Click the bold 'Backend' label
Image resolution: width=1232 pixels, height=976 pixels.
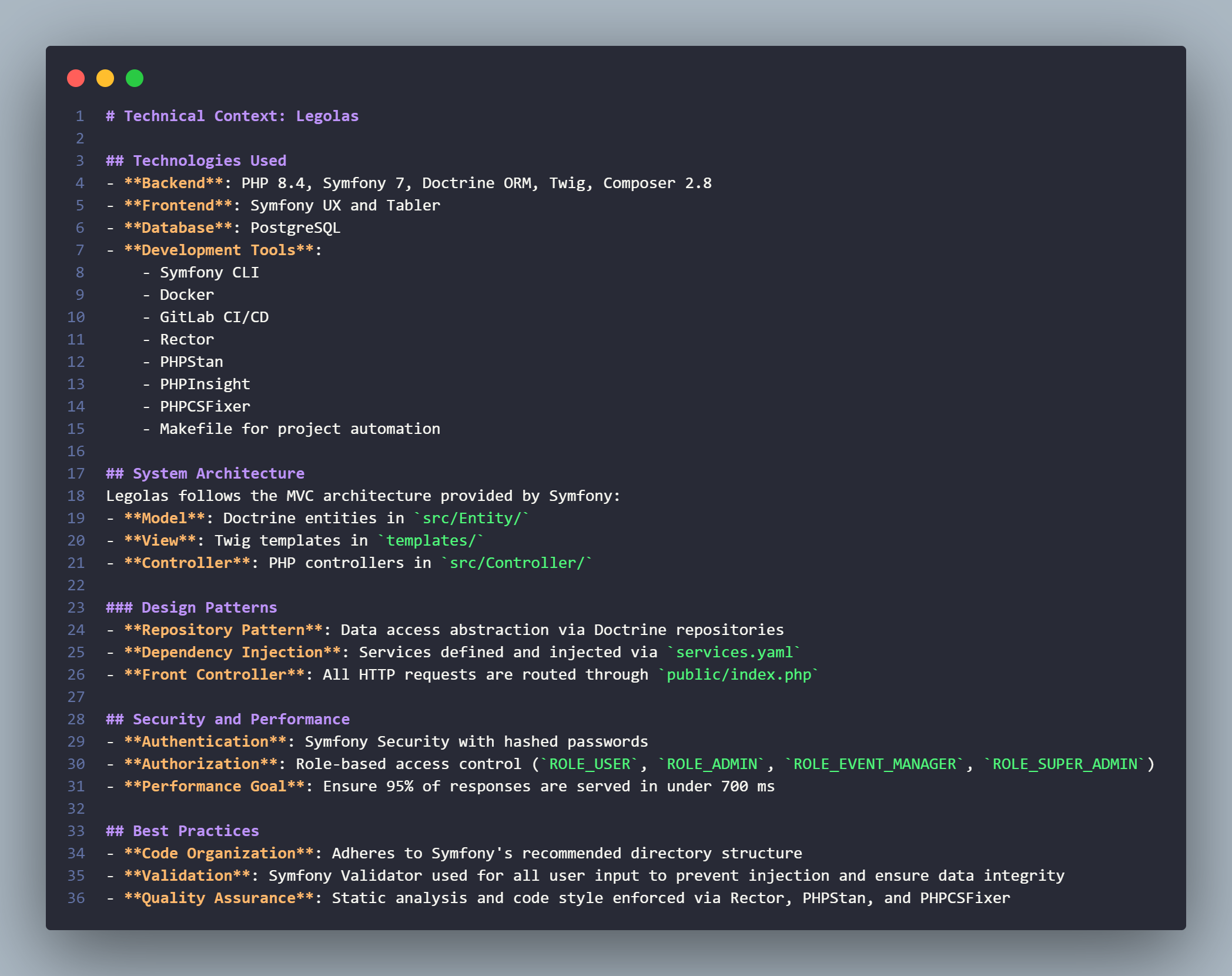coord(173,183)
